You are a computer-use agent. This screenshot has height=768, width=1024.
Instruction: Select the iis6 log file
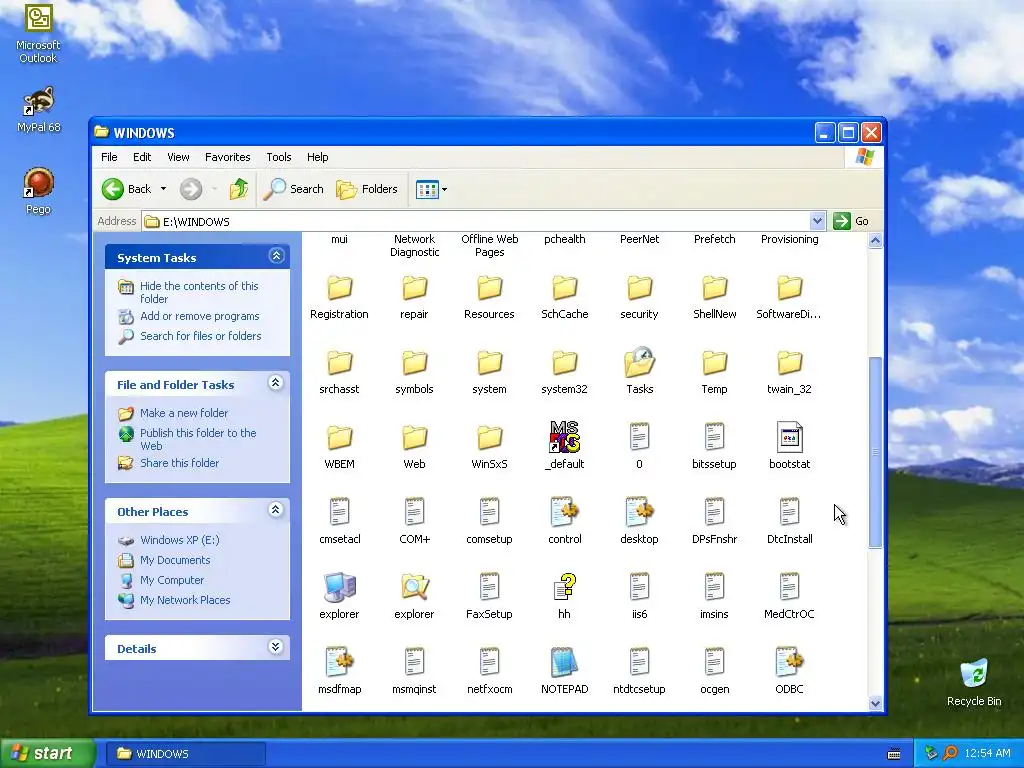tap(639, 587)
